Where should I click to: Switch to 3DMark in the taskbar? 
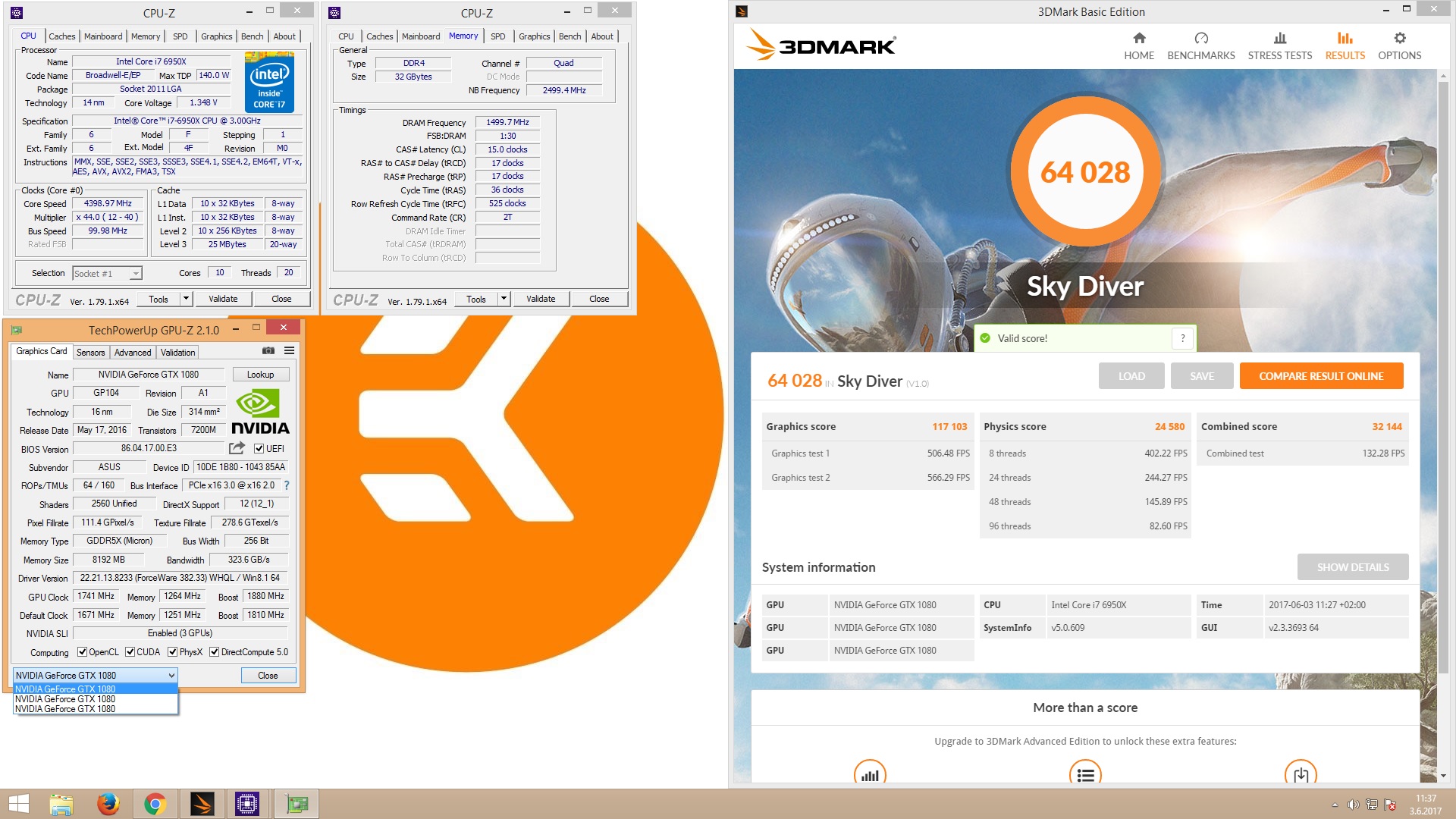[202, 804]
